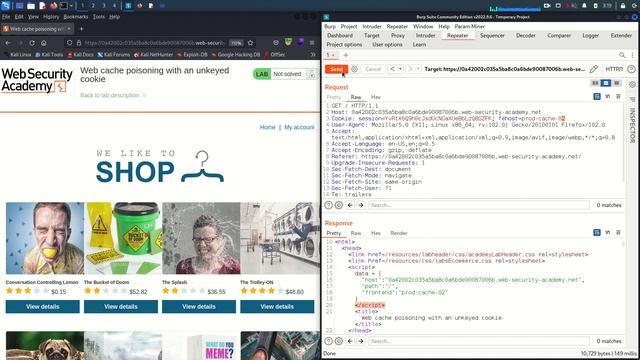
Task: Go to previous request with back arrow
Action: click(392, 69)
